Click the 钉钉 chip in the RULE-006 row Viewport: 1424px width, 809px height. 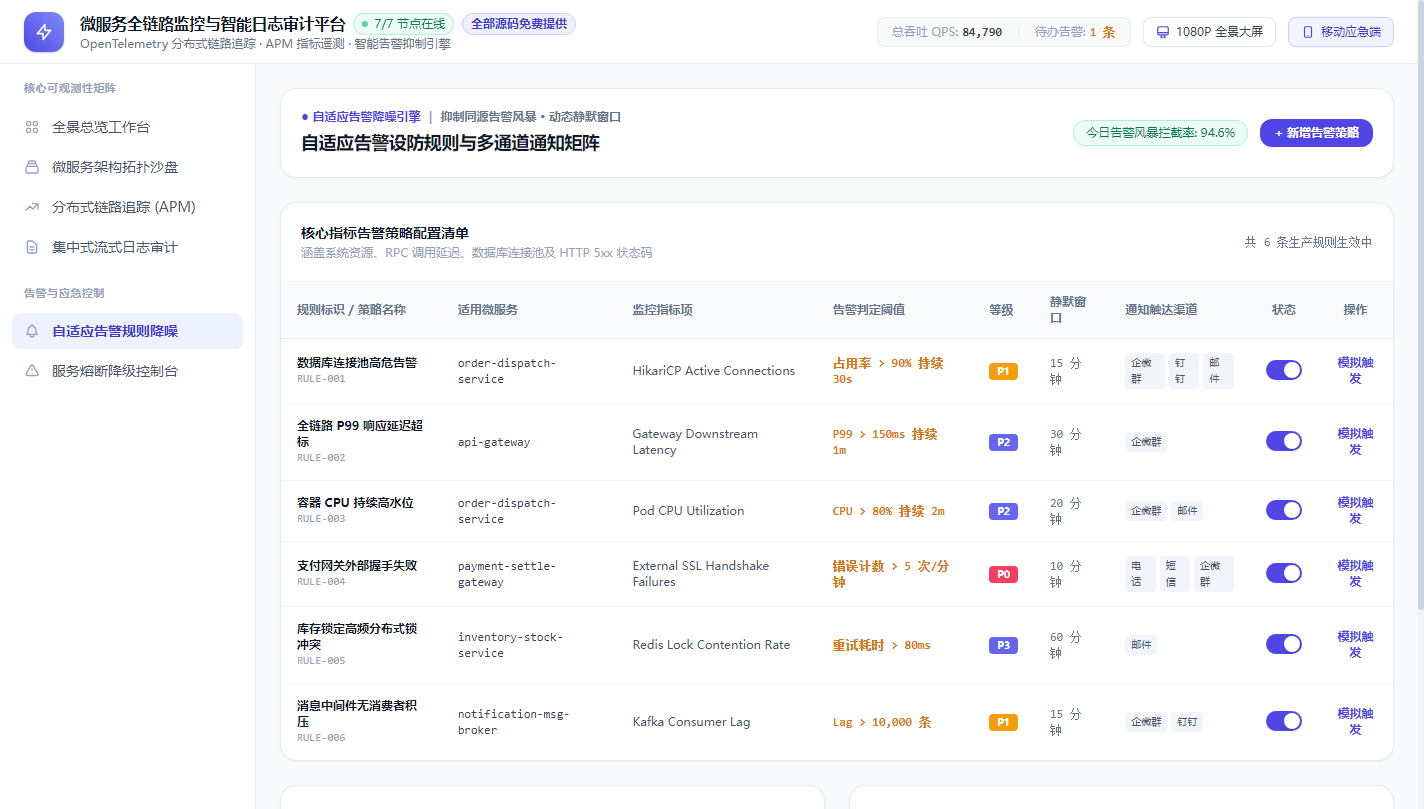click(1188, 722)
